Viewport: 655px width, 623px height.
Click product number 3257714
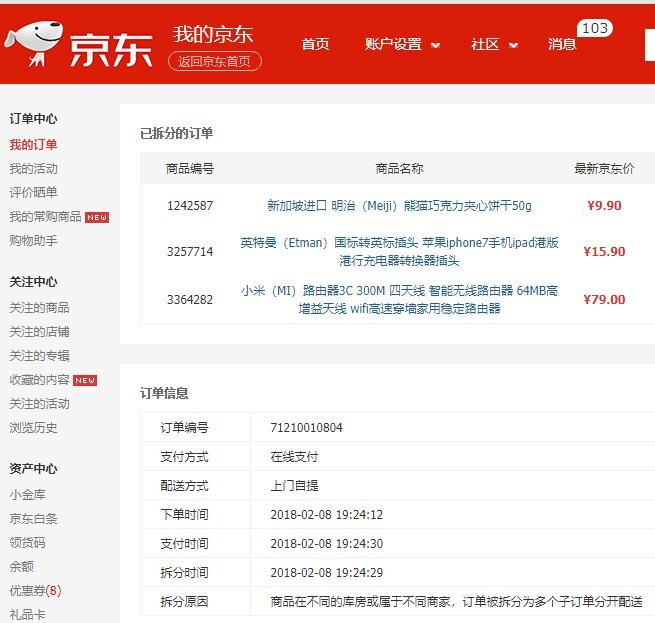190,252
